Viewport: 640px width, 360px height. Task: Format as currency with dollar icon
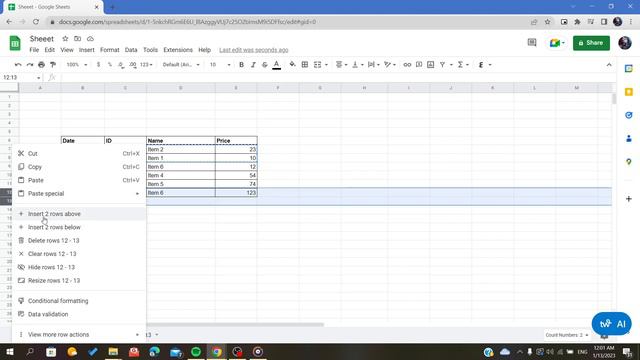click(x=98, y=64)
